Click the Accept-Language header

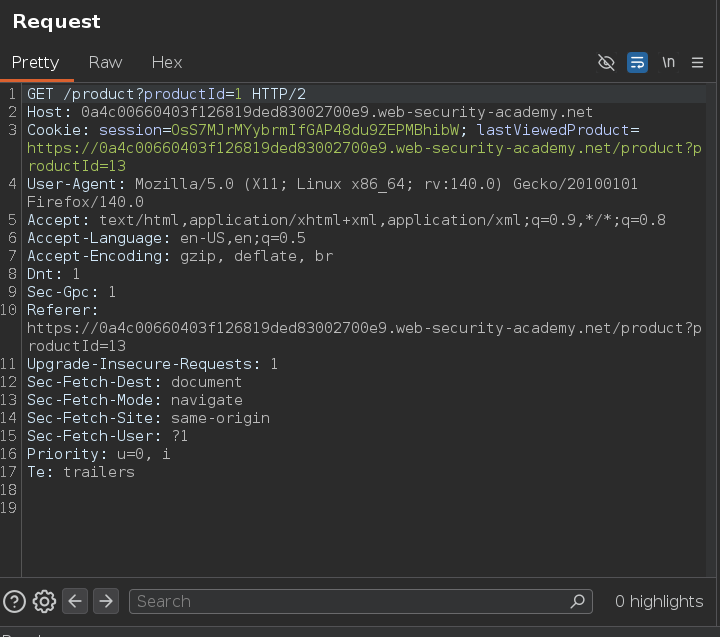point(166,238)
